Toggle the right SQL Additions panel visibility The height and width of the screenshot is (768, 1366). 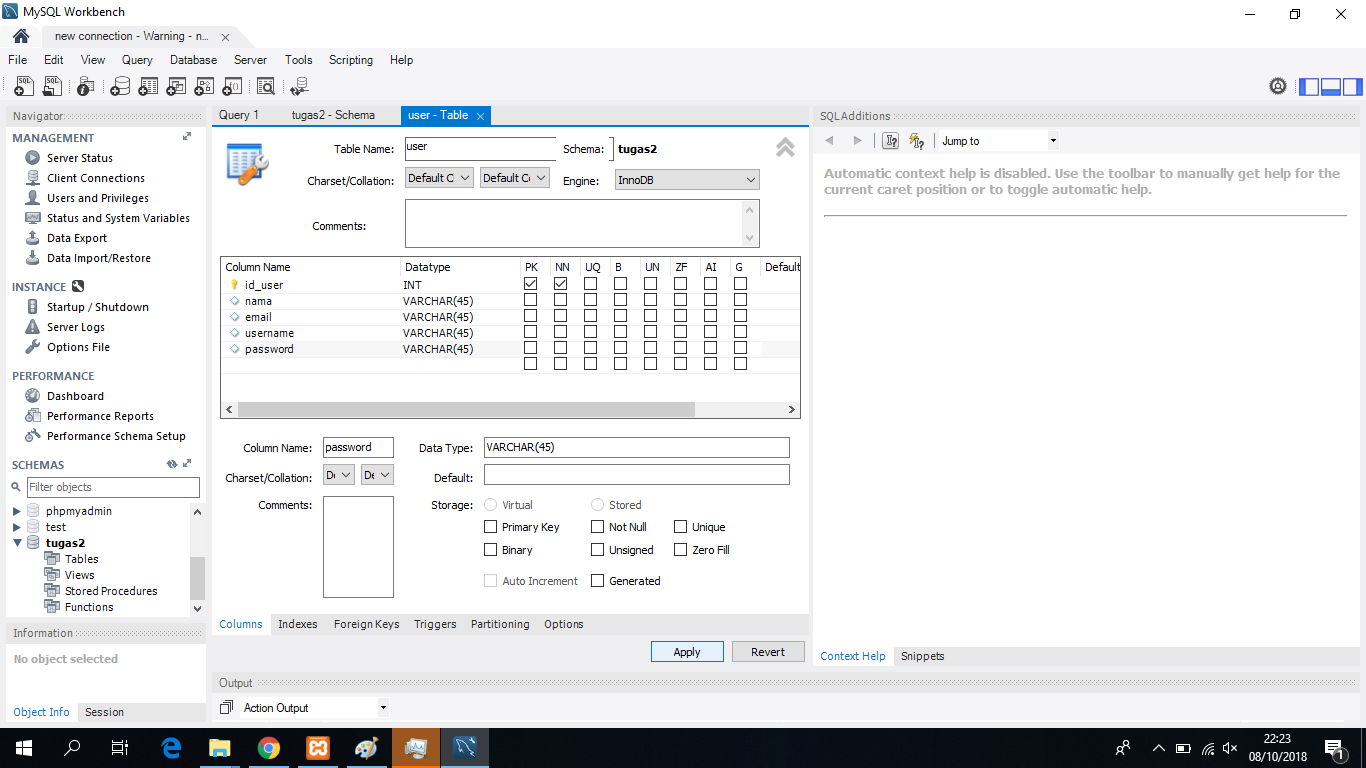click(1352, 87)
